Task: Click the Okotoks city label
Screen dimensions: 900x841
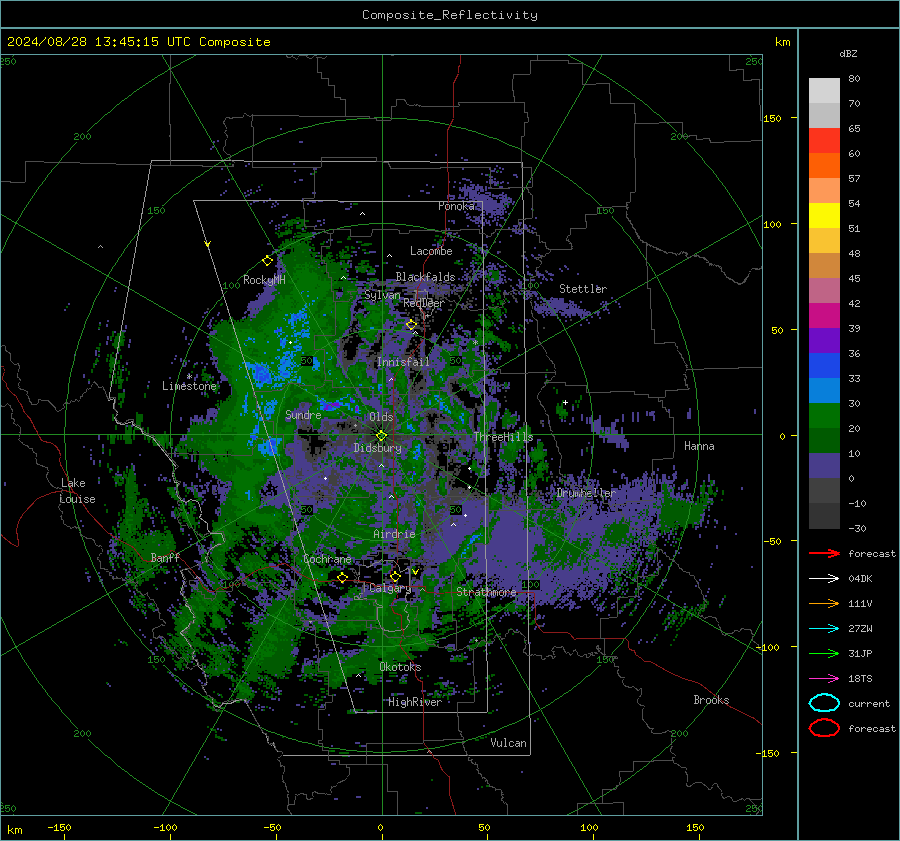Action: tap(400, 667)
